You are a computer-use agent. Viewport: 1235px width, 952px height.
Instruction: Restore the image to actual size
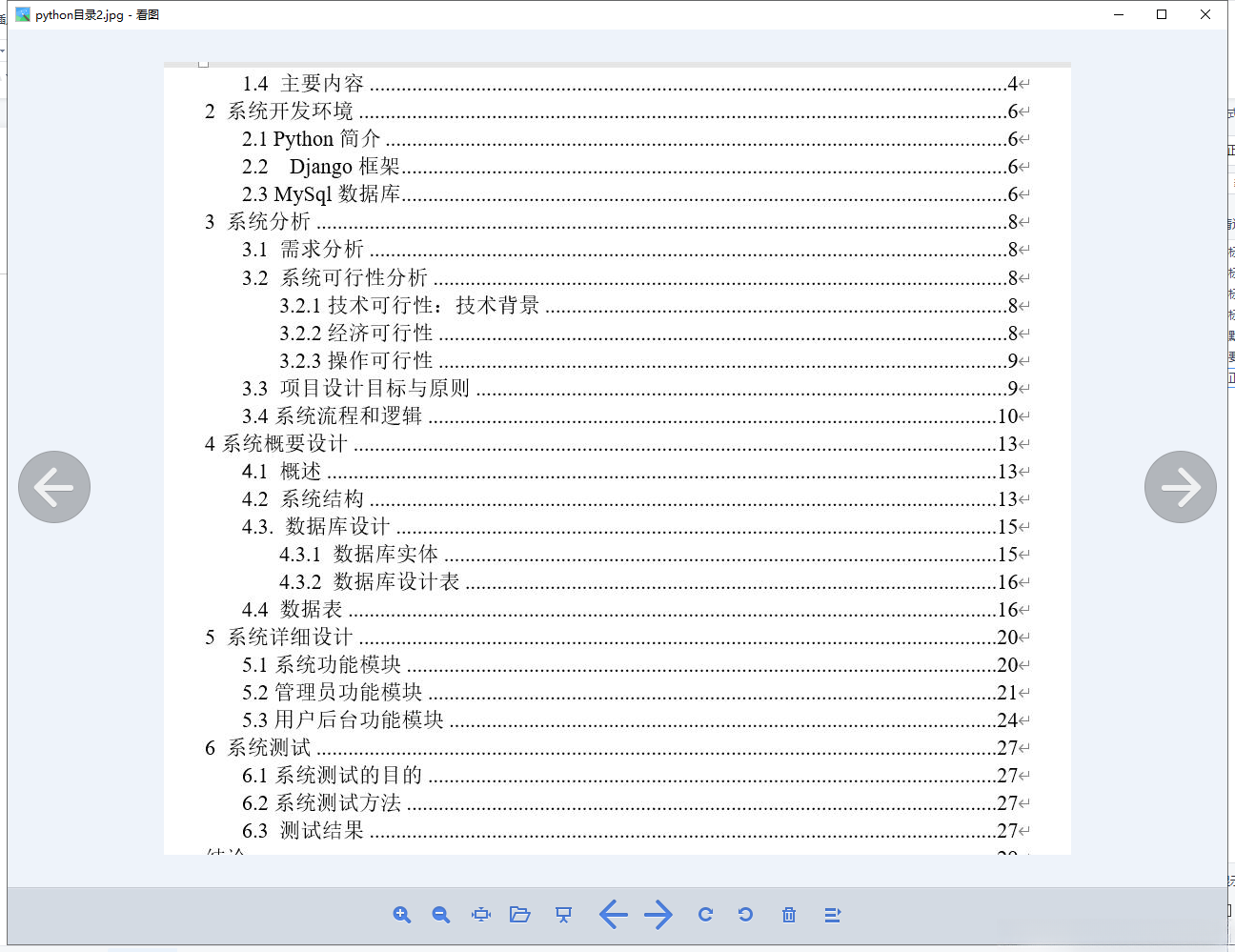(480, 914)
